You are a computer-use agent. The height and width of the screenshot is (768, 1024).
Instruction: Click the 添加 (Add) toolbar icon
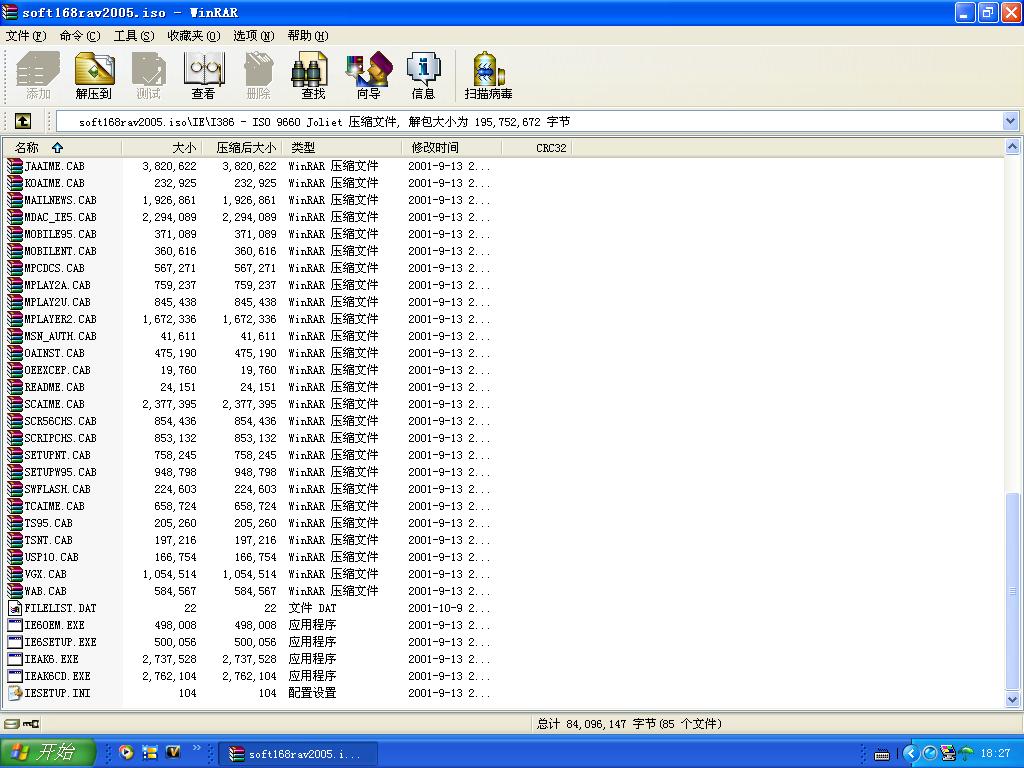[38, 76]
